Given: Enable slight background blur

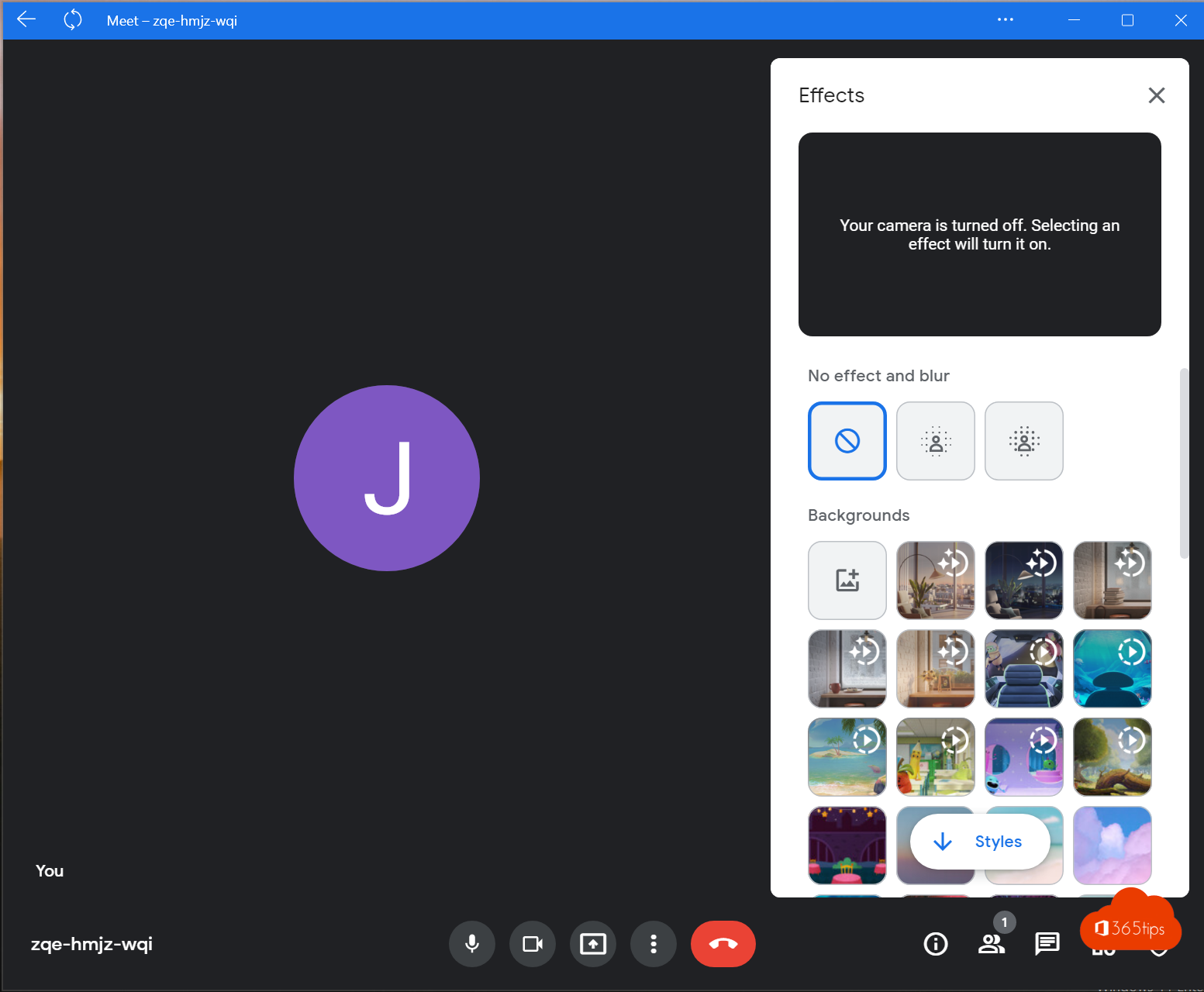Looking at the screenshot, I should click(x=935, y=440).
